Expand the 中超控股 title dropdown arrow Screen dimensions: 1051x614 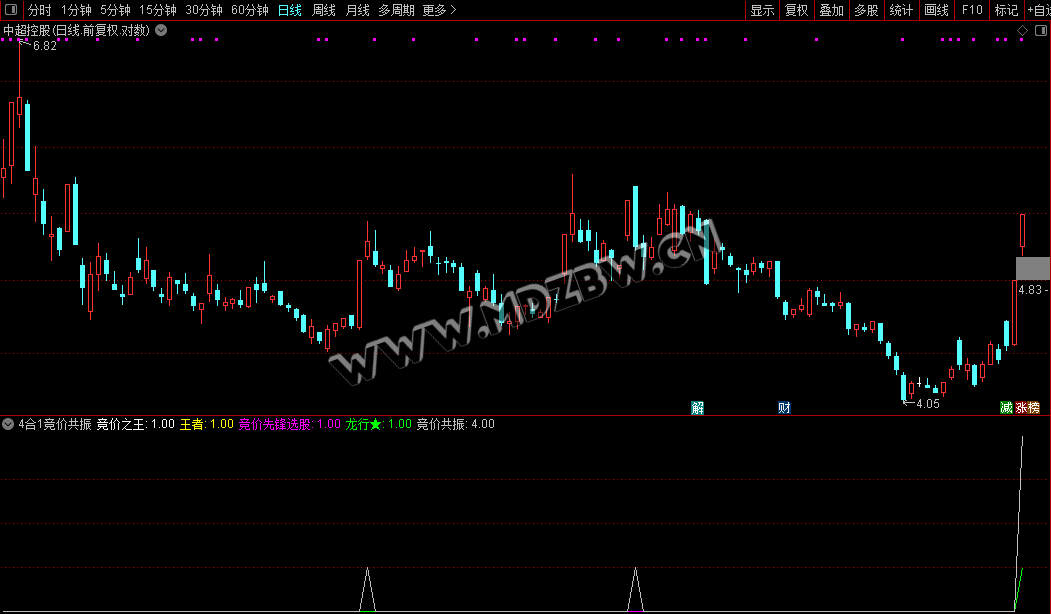pos(162,30)
